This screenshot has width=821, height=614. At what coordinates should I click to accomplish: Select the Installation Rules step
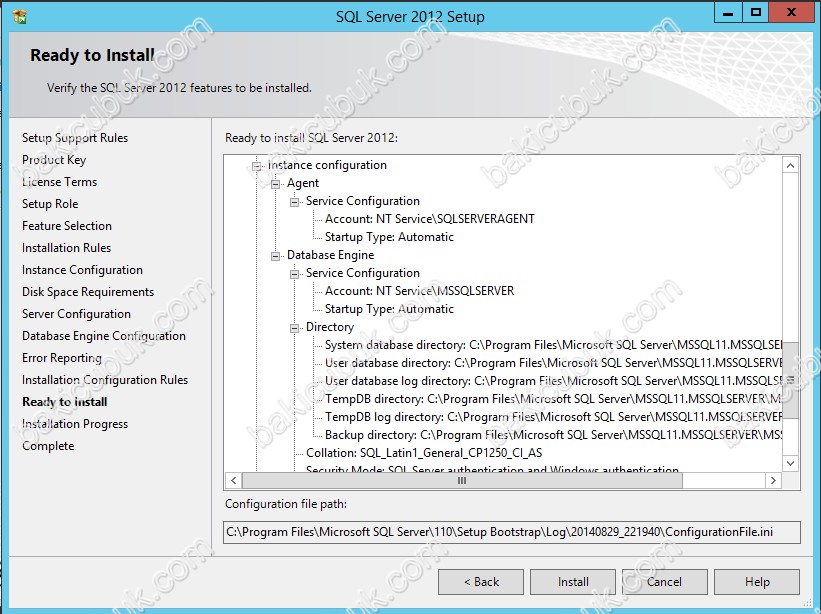coord(66,248)
